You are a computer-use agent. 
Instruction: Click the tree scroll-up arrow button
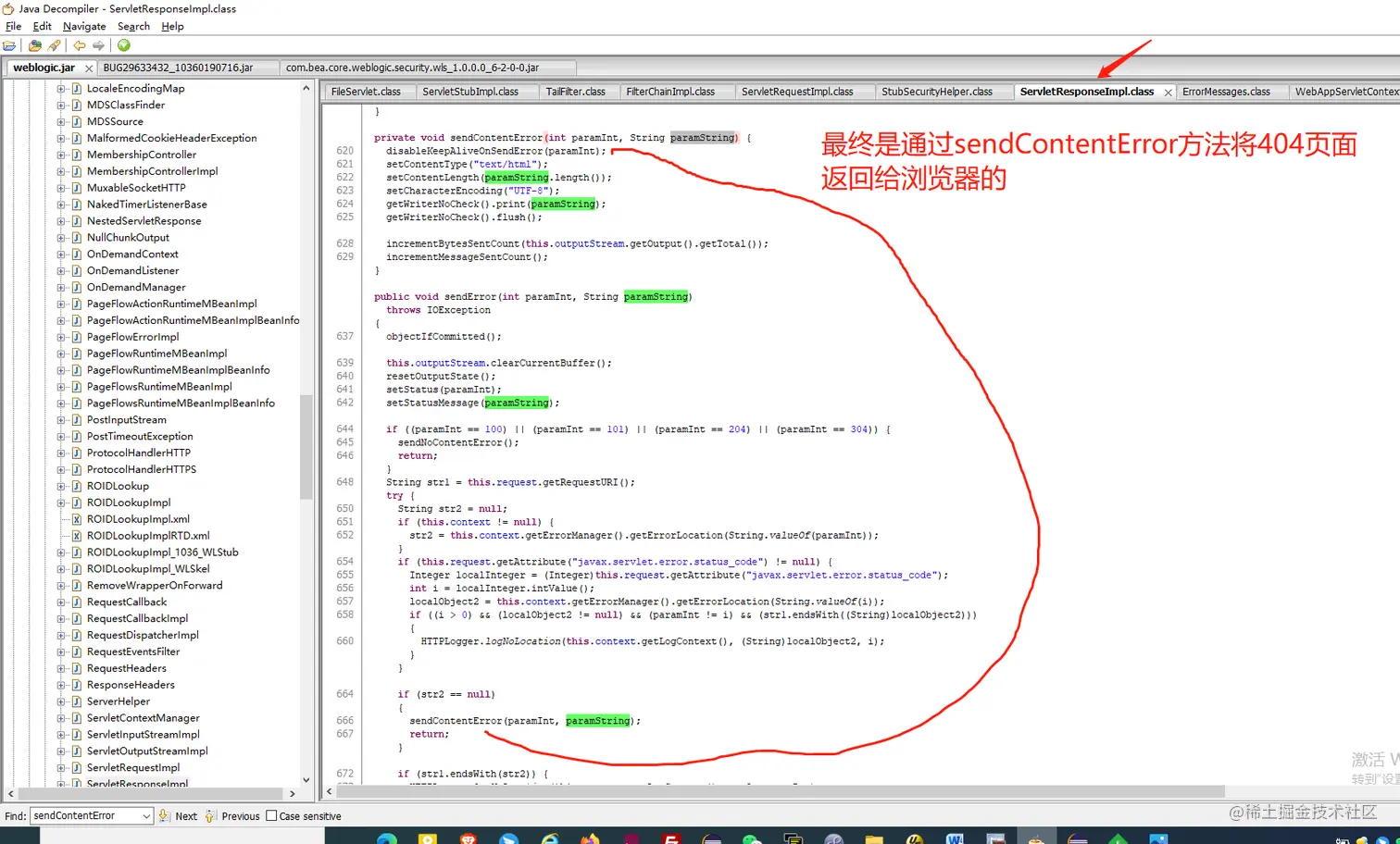click(306, 88)
